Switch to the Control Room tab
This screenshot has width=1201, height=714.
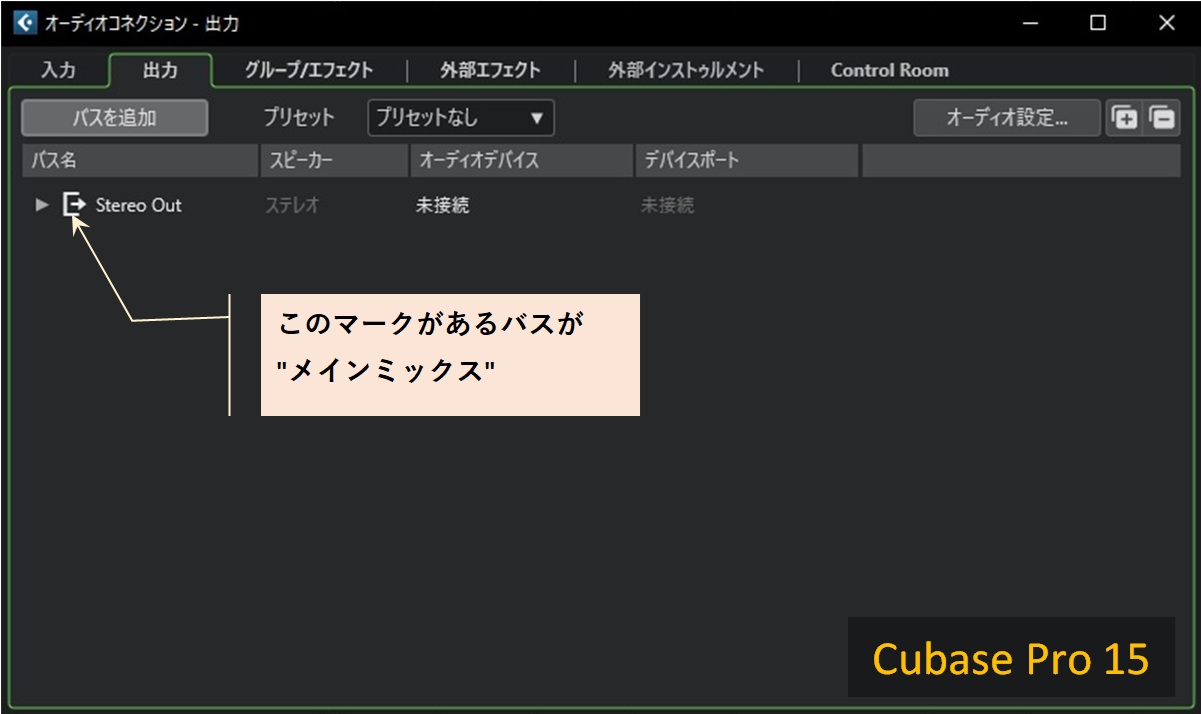[888, 70]
